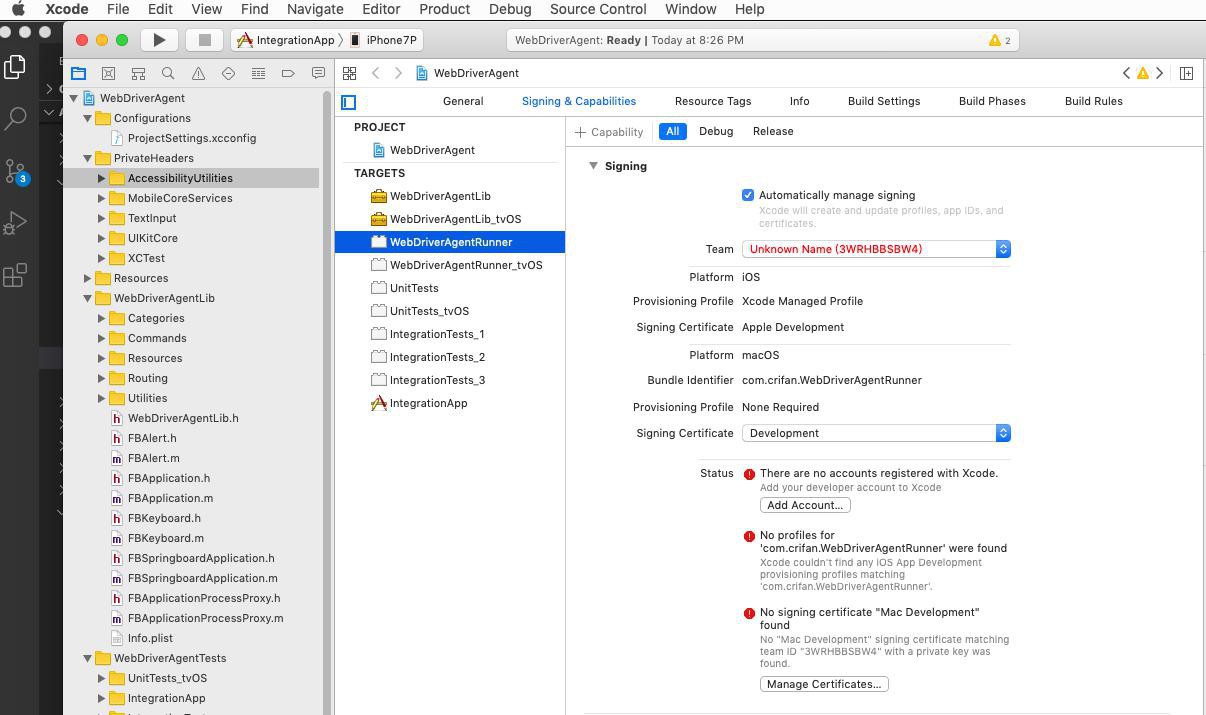
Task: Filter configurations to Debug
Action: [x=716, y=131]
